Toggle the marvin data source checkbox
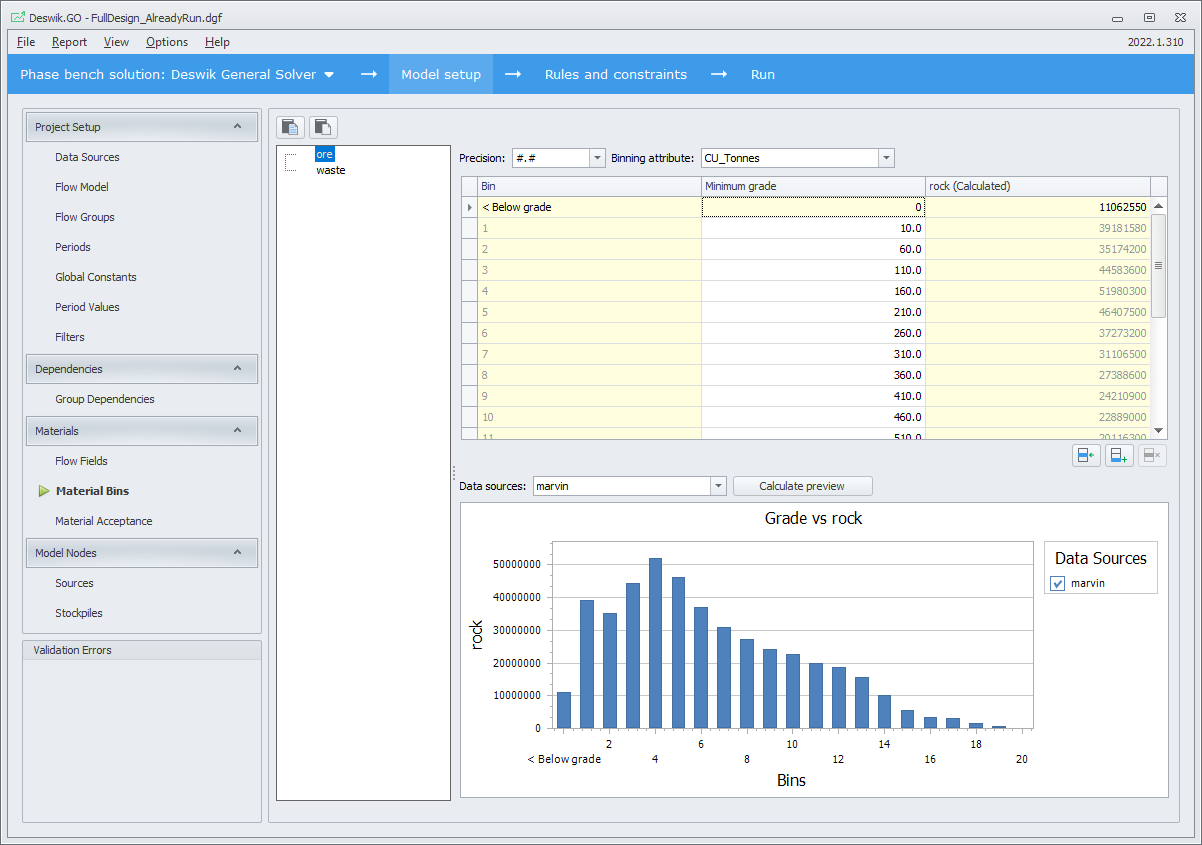The height and width of the screenshot is (845, 1202). point(1058,584)
